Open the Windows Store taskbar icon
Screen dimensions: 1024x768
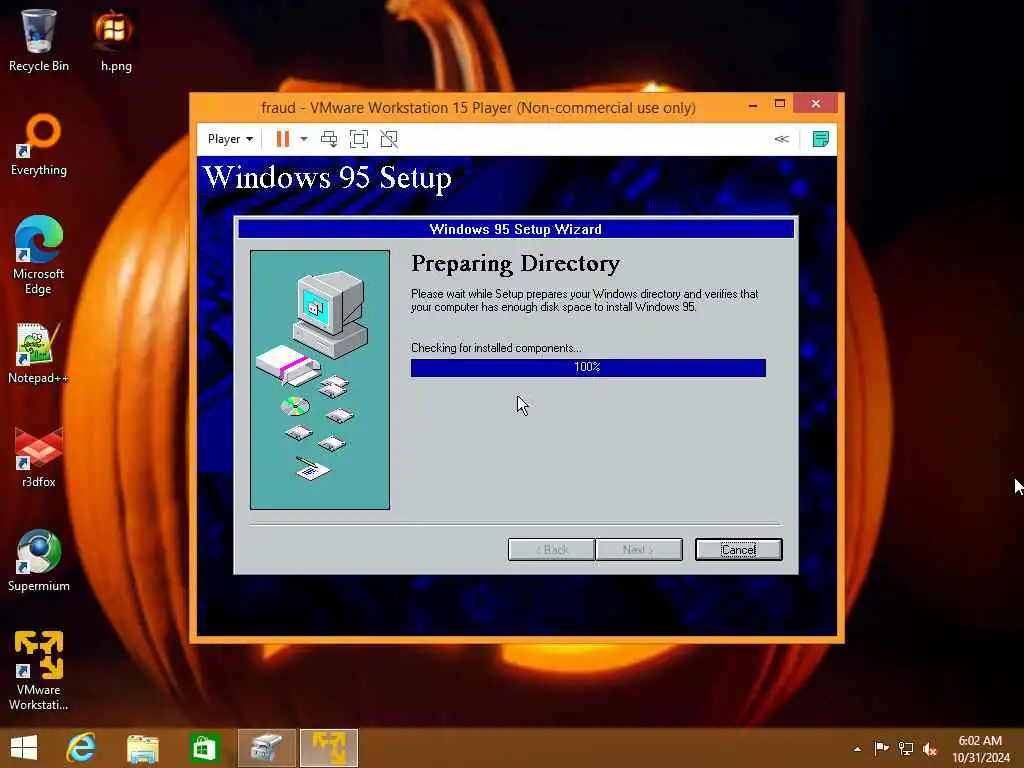point(204,748)
